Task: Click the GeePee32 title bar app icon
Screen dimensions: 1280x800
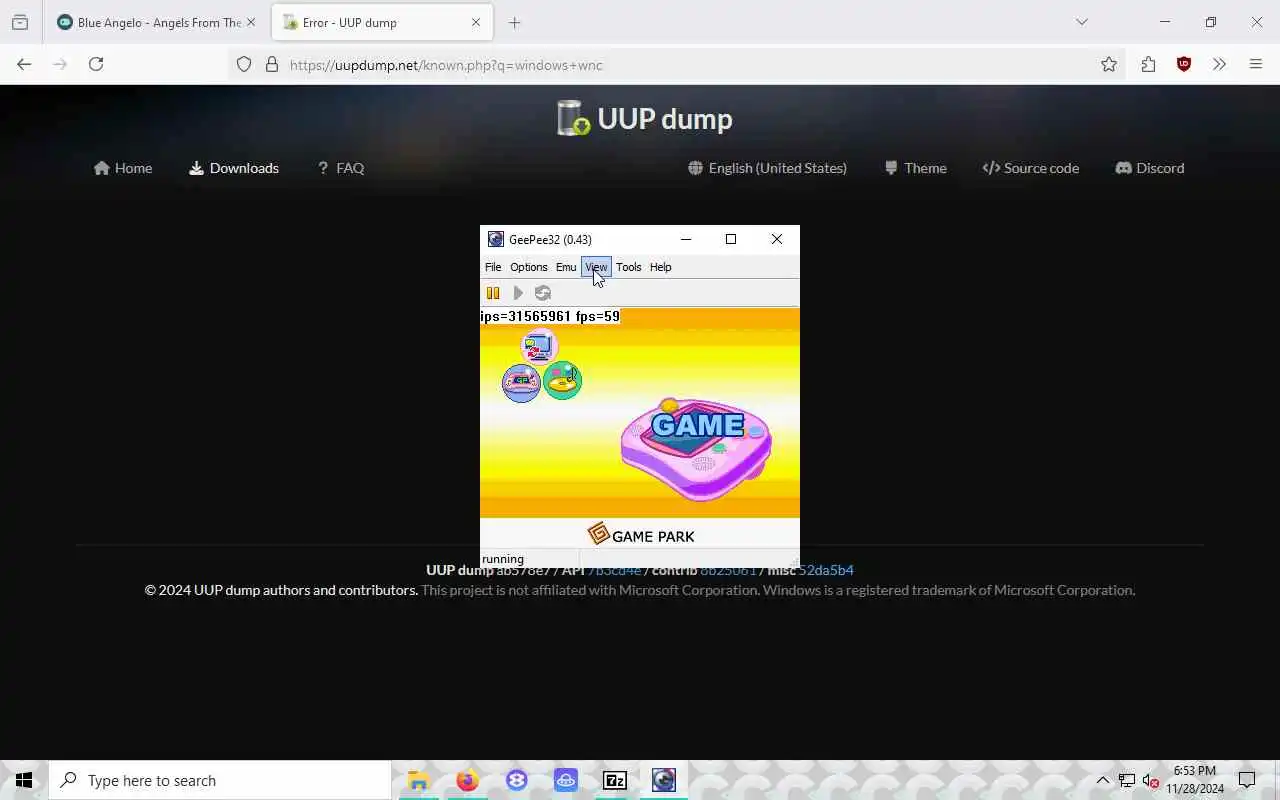Action: pos(495,239)
